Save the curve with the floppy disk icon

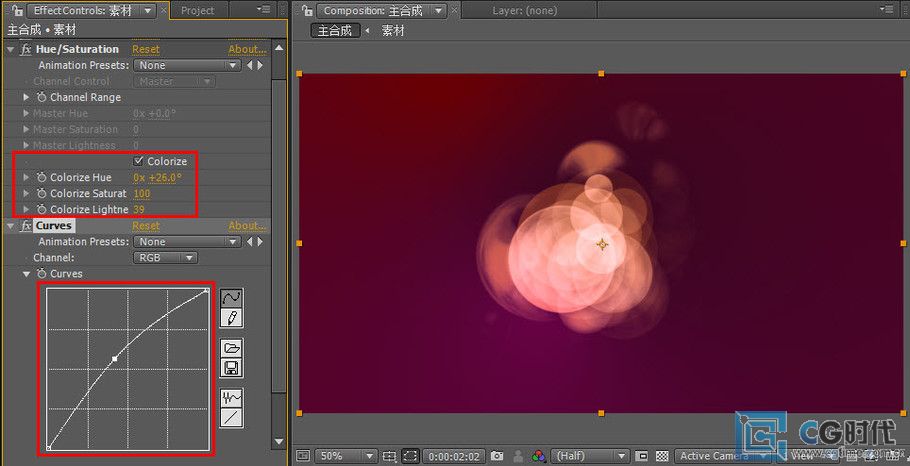coord(232,368)
